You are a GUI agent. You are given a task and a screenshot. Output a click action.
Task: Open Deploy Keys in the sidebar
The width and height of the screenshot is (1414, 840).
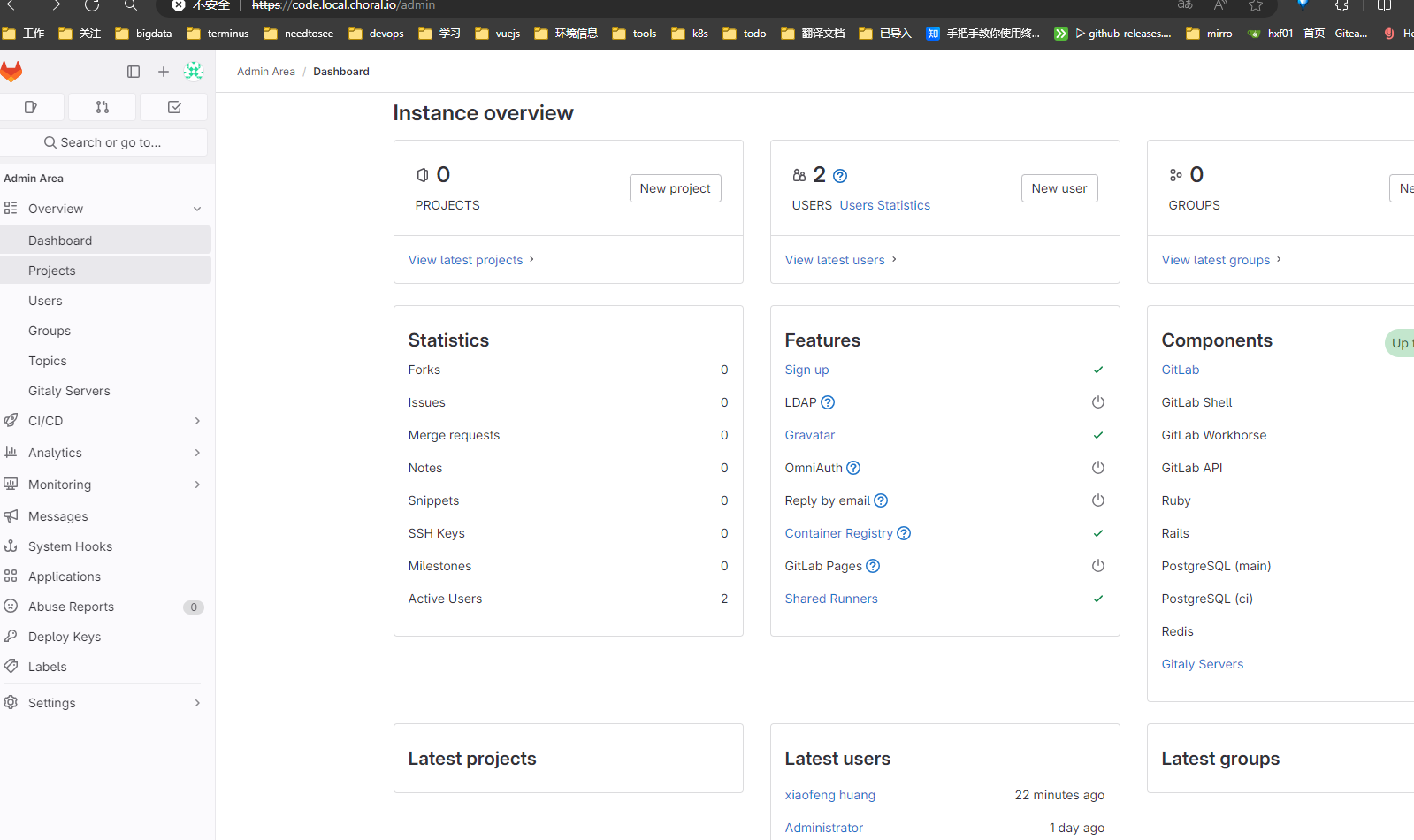pos(105,637)
